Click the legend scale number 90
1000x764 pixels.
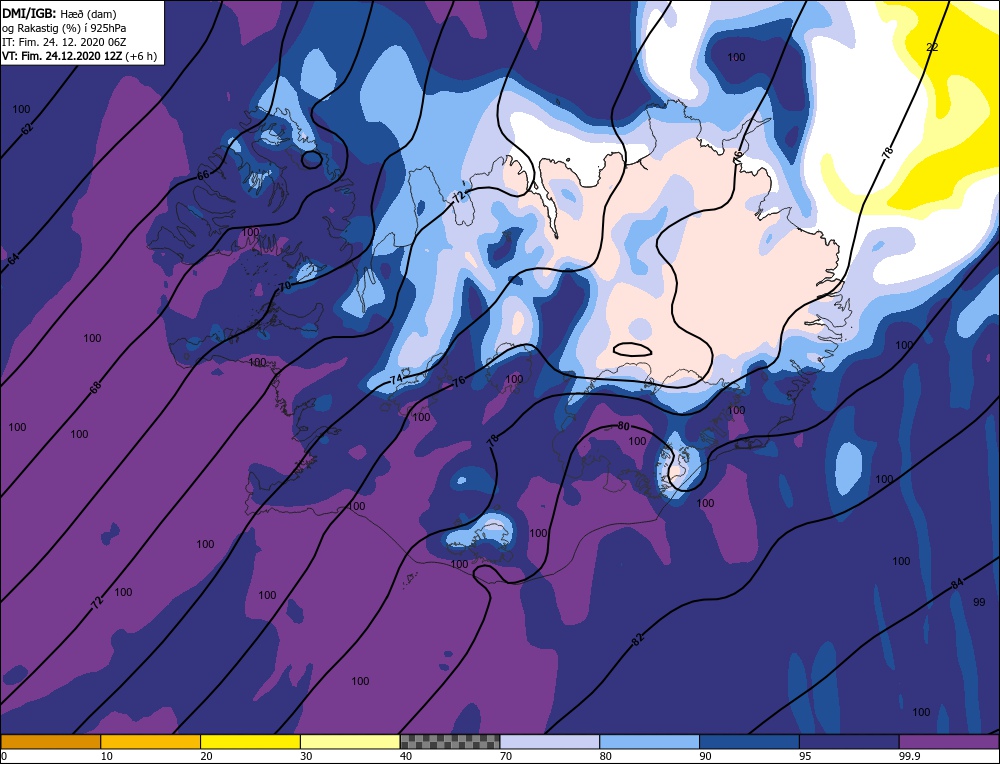tap(705, 757)
